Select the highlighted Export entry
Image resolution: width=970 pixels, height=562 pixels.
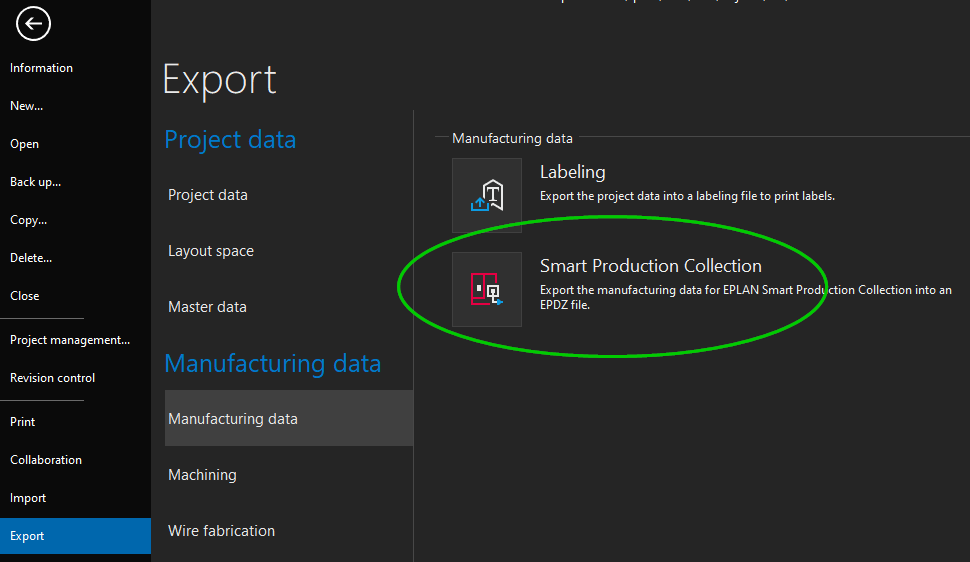(75, 536)
